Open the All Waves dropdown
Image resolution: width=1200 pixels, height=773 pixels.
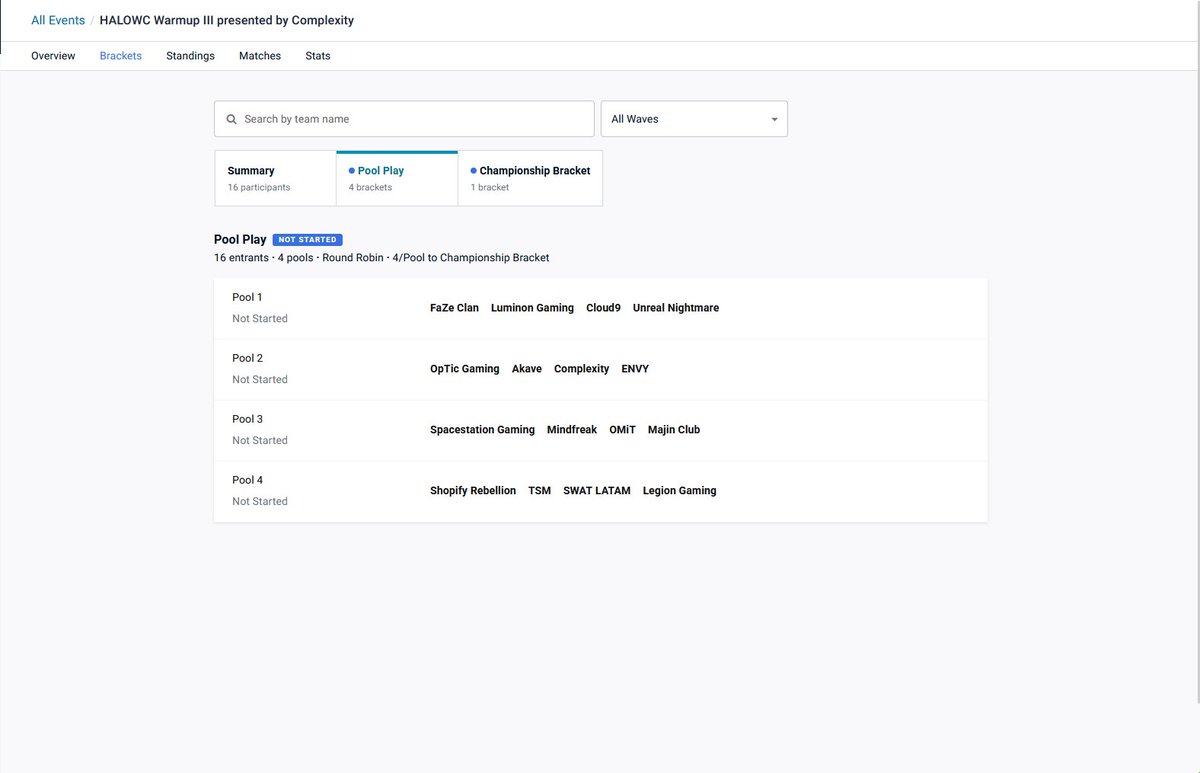(693, 119)
